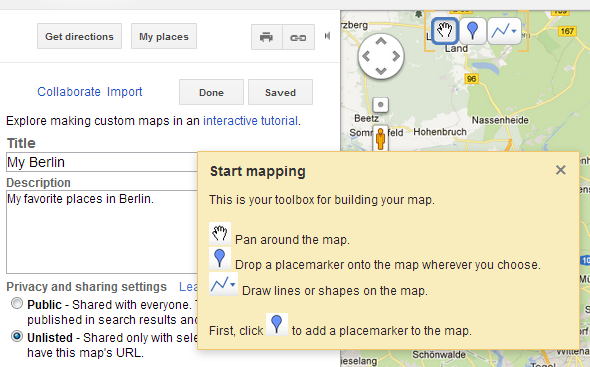Image resolution: width=590 pixels, height=367 pixels.
Task: Open Get directions
Action: [x=79, y=36]
